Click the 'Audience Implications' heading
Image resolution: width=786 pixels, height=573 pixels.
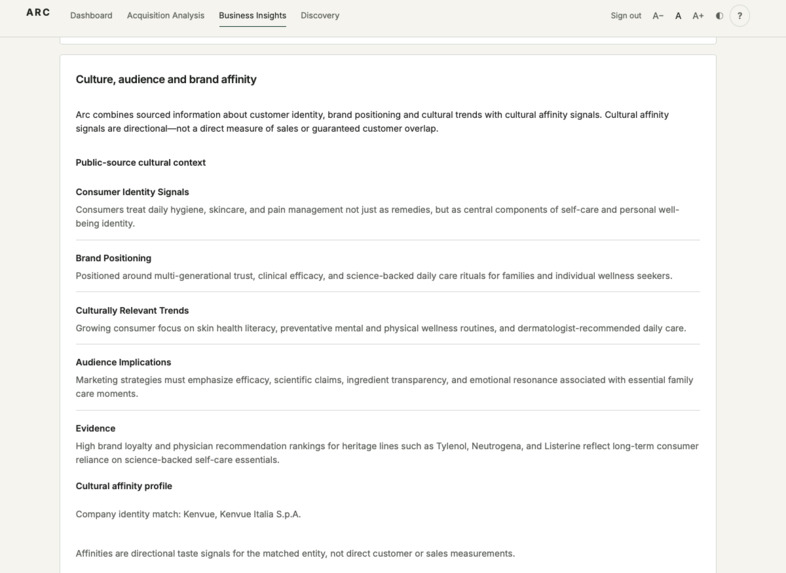point(123,362)
